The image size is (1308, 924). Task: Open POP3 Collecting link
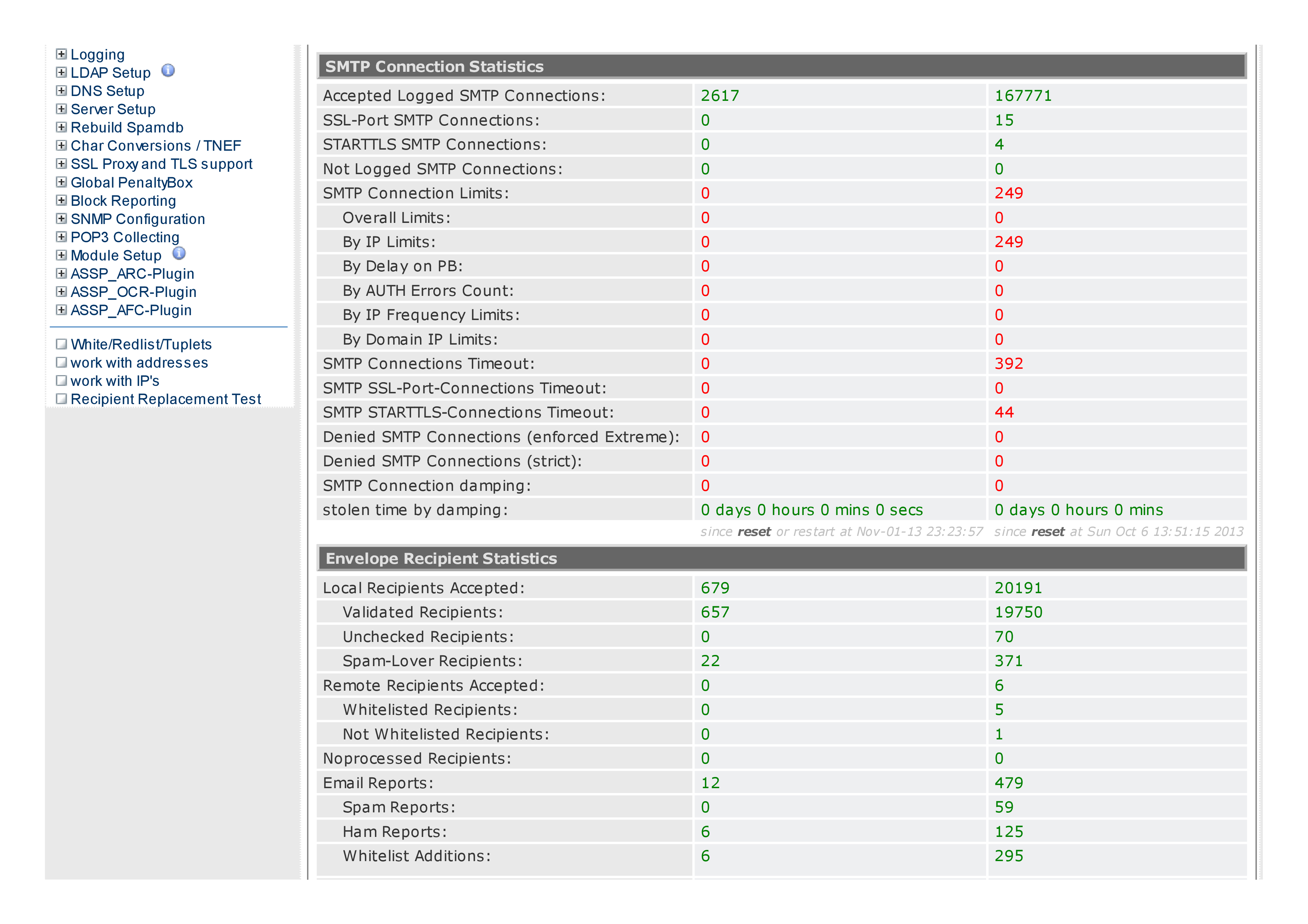click(125, 237)
